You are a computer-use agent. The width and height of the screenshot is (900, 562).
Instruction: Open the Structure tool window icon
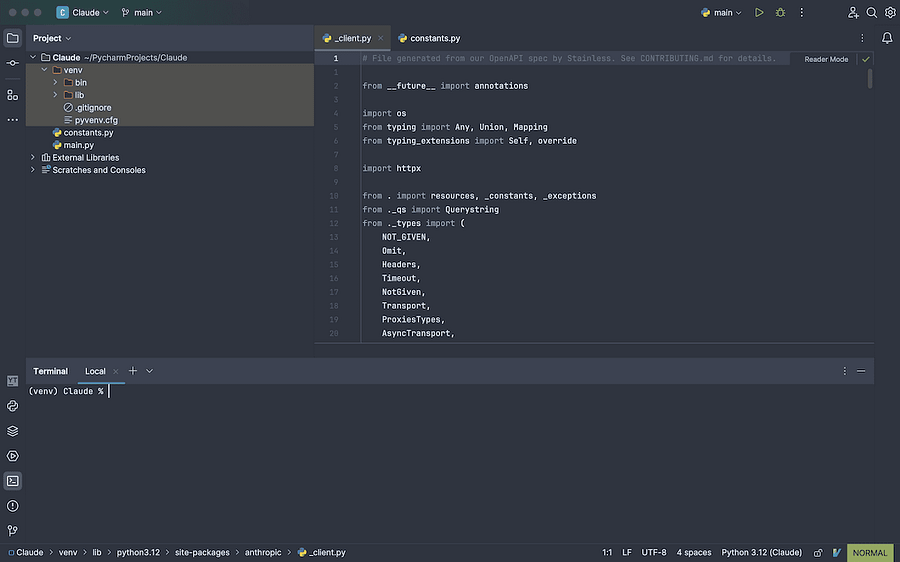click(12, 95)
